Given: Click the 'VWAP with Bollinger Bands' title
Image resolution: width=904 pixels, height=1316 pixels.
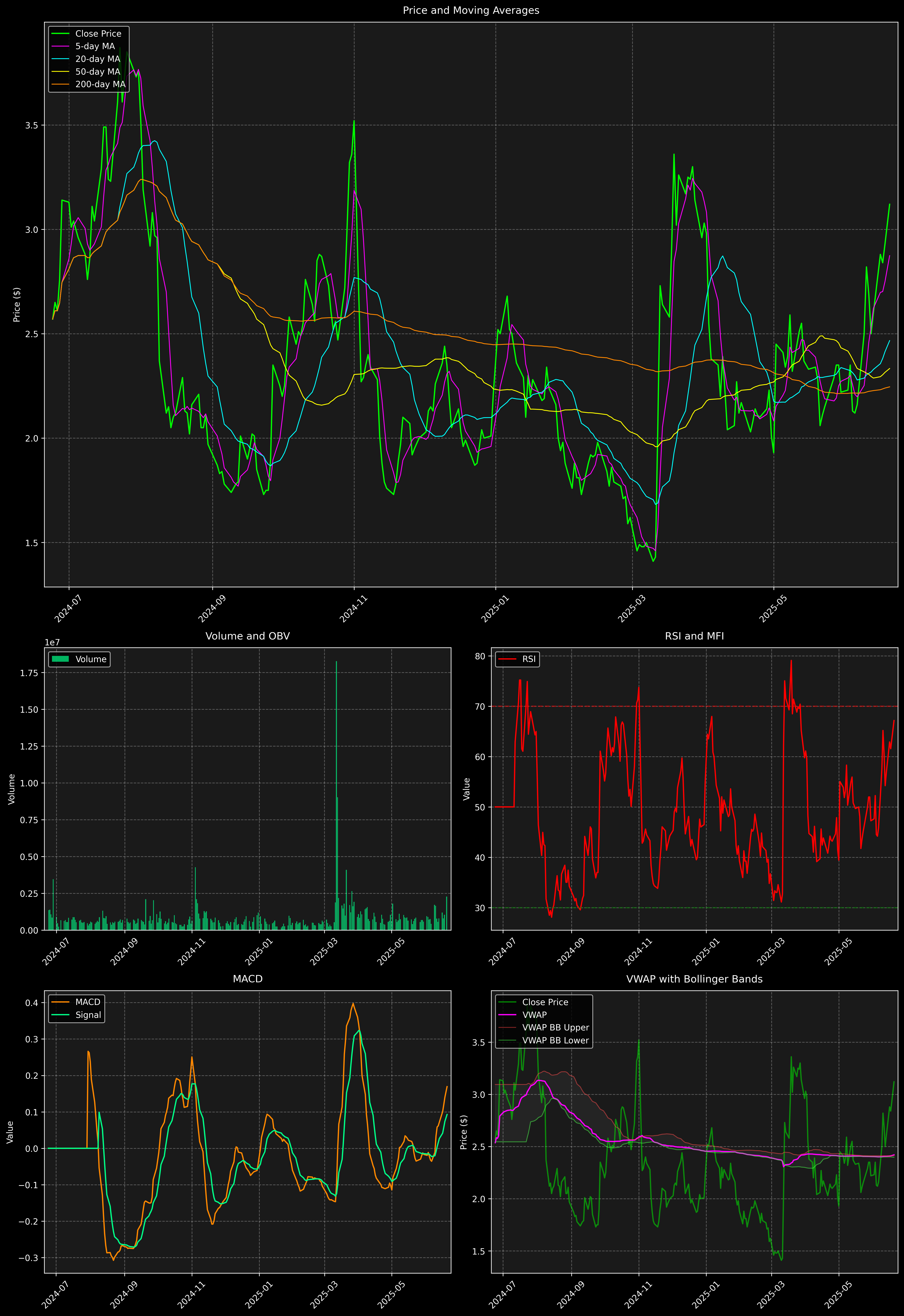Looking at the screenshot, I should pos(694,979).
